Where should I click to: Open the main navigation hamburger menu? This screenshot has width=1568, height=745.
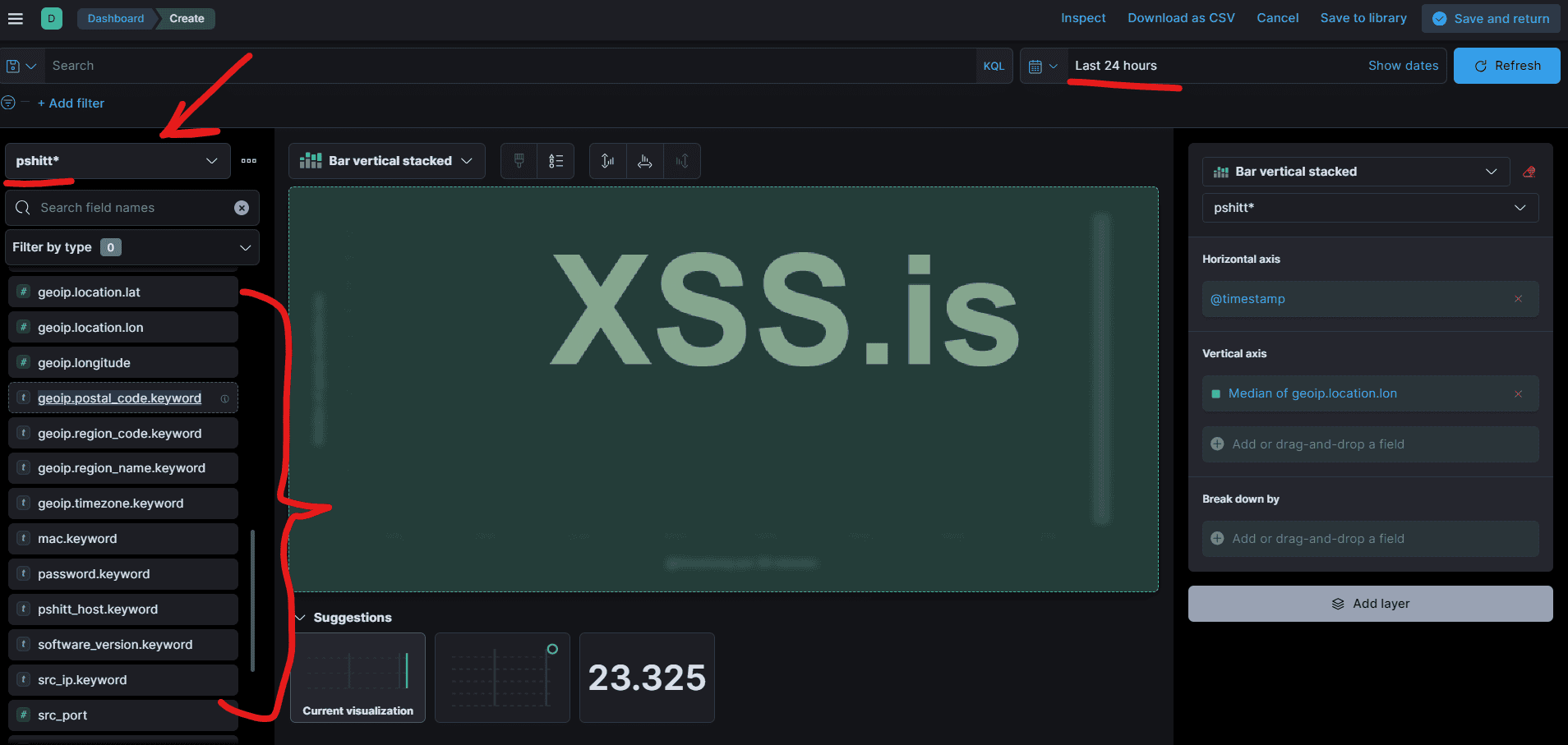(15, 18)
